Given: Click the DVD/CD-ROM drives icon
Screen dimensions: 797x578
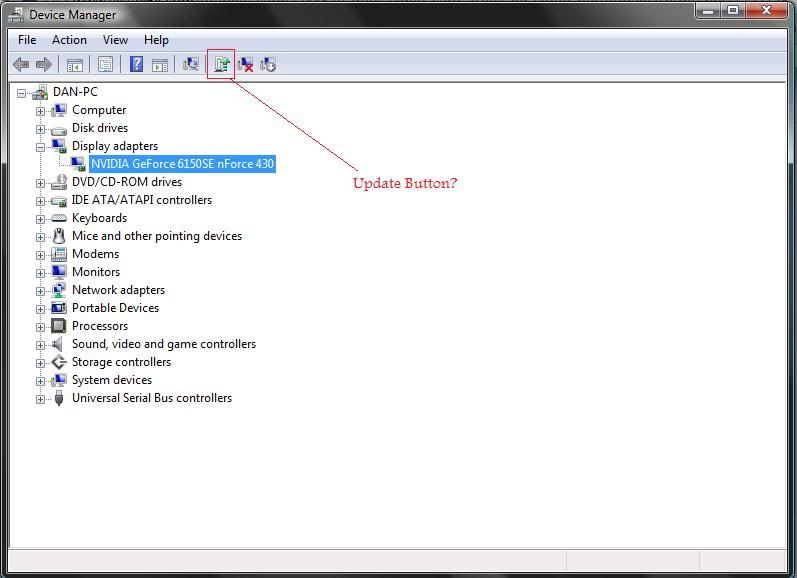Looking at the screenshot, I should click(x=59, y=182).
